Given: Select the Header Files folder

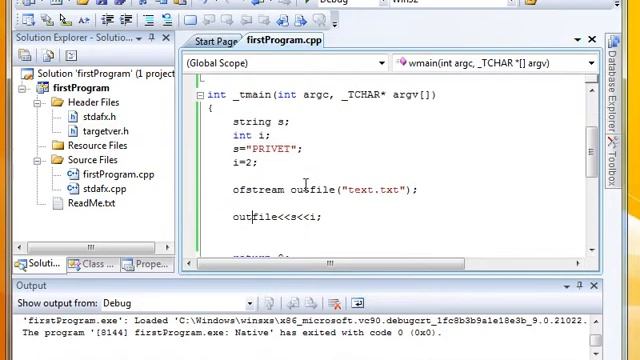Looking at the screenshot, I should (x=93, y=102).
